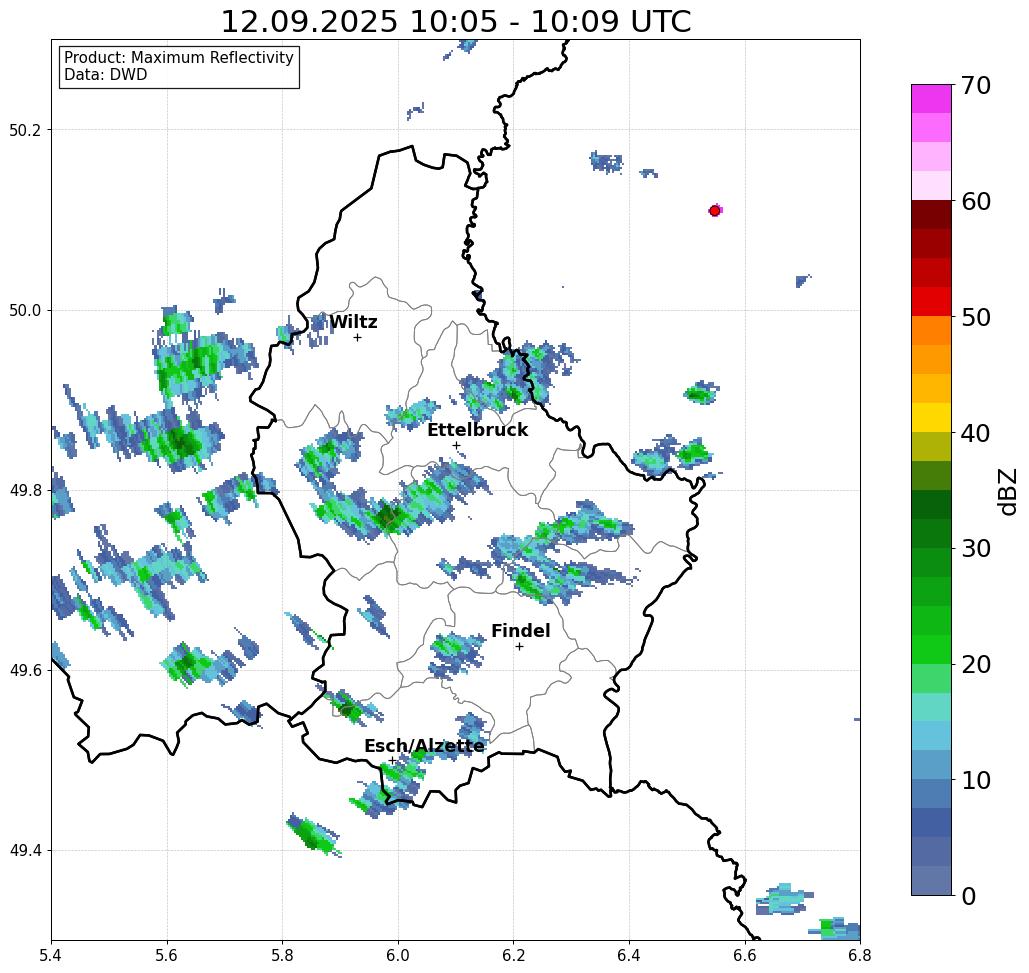Image resolution: width=1029 pixels, height=973 pixels.
Task: Click the longitude label 5.6
Action: 167,955
